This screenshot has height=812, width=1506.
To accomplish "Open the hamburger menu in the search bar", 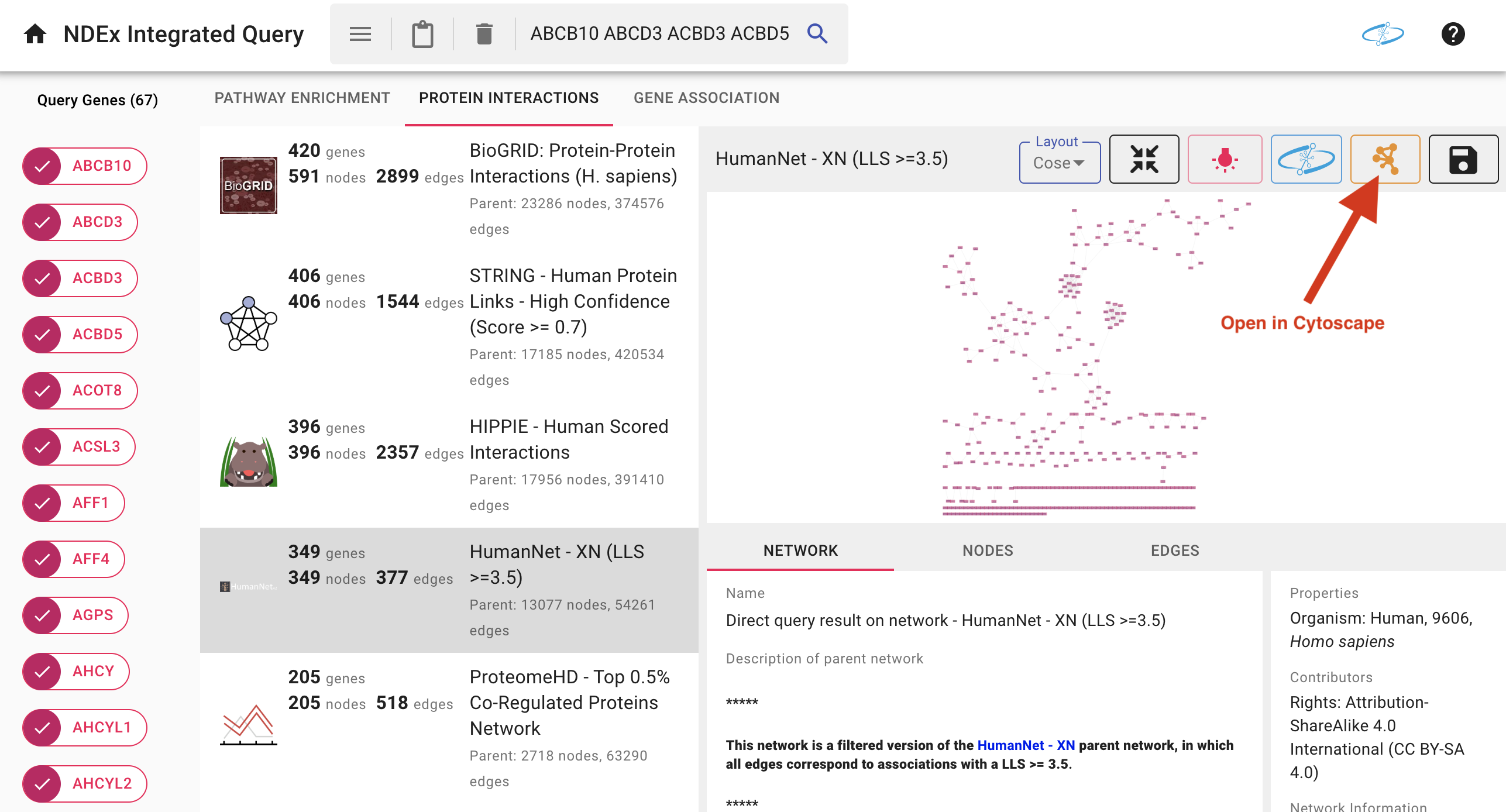I will point(360,34).
